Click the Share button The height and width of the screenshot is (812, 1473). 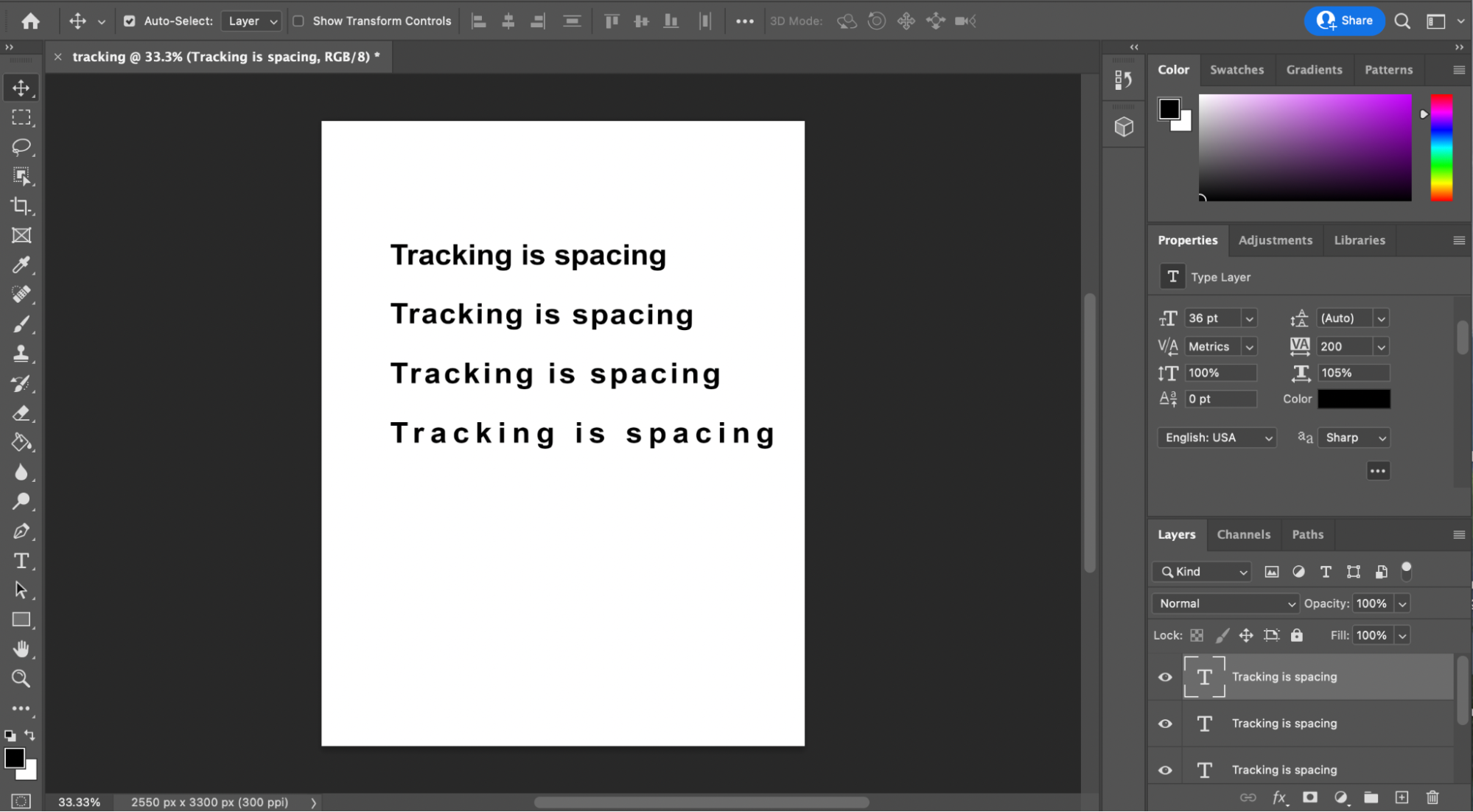click(x=1347, y=20)
